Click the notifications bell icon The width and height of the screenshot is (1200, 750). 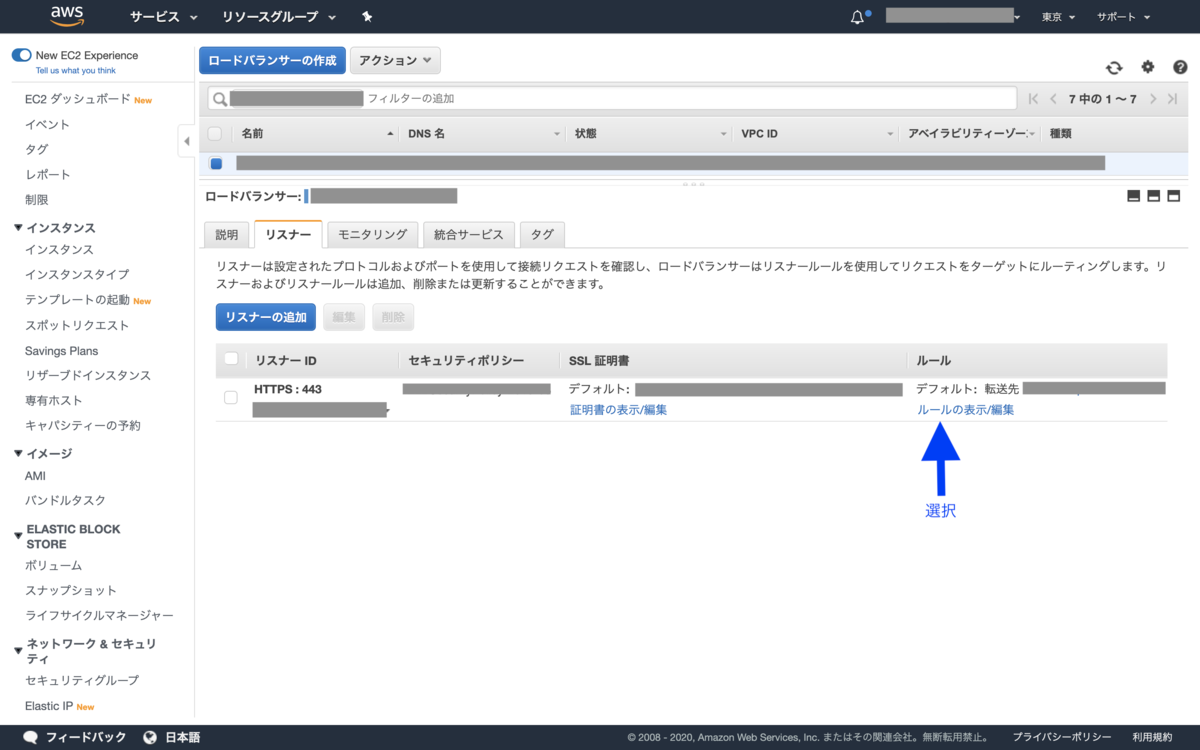(x=856, y=16)
